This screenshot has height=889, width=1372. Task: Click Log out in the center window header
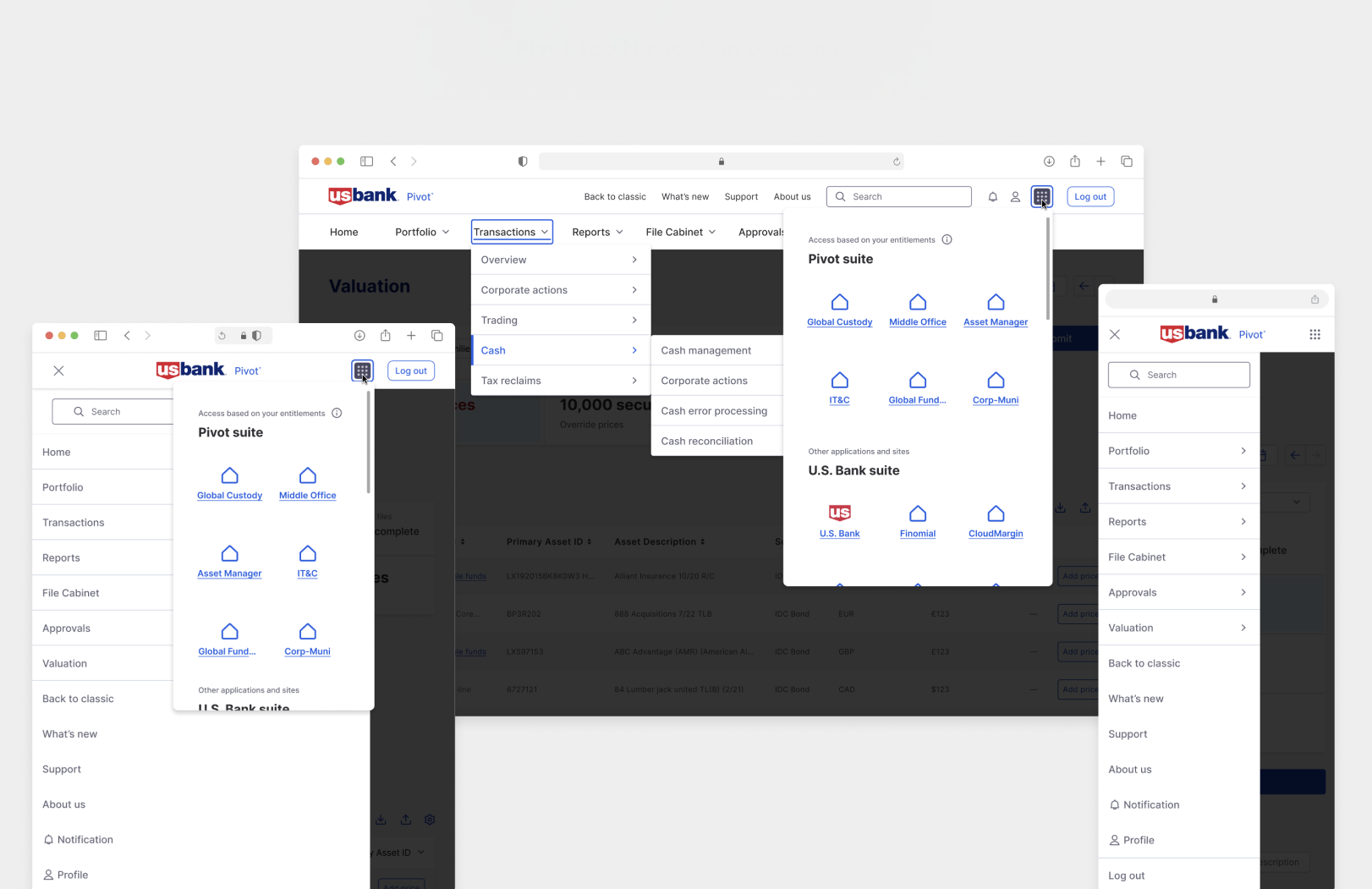[1090, 197]
